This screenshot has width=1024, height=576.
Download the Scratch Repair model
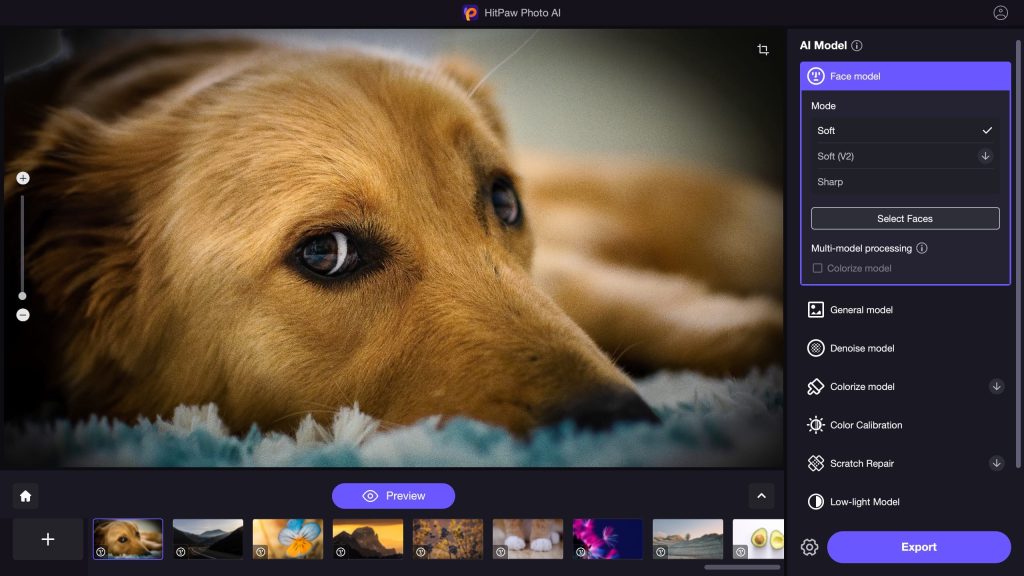[997, 463]
